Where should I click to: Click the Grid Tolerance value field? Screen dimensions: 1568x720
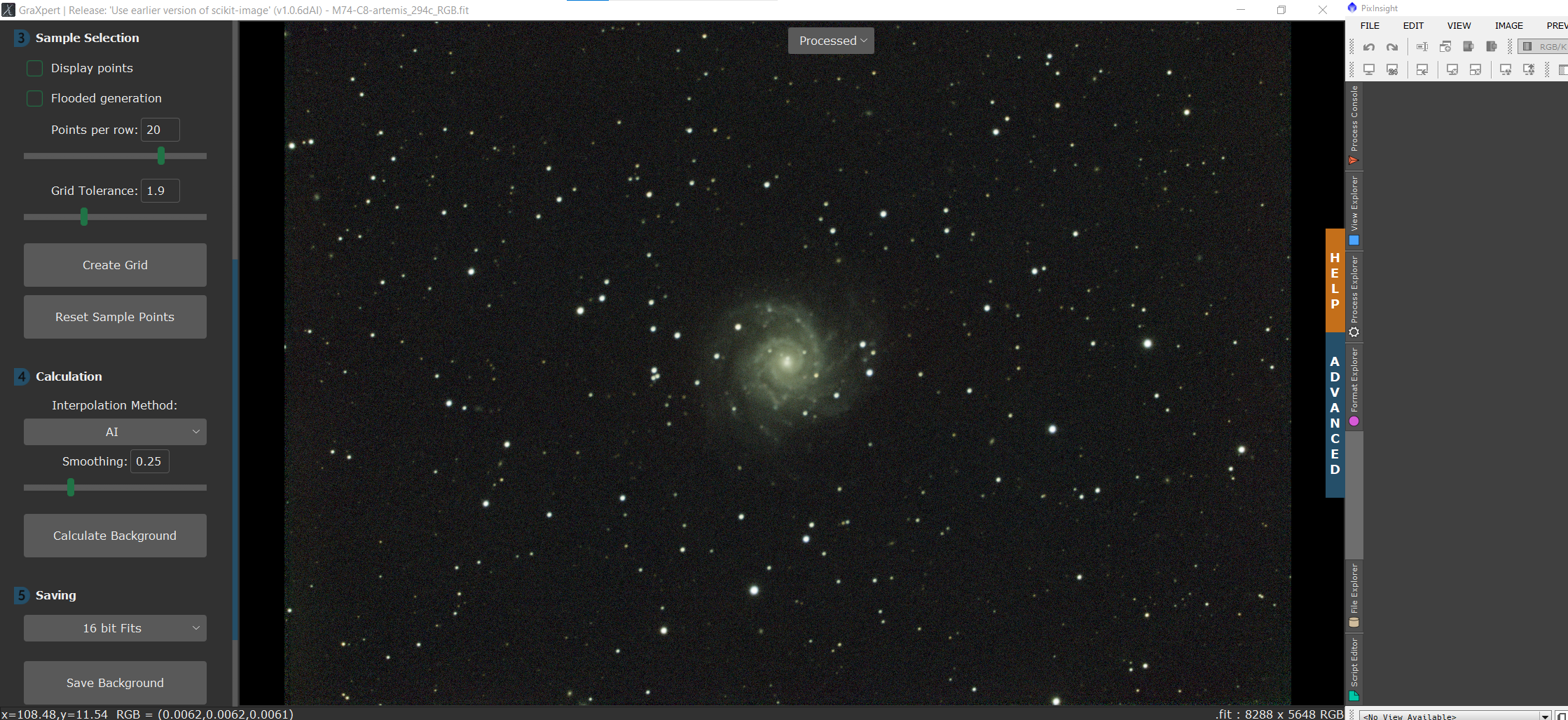[x=160, y=191]
